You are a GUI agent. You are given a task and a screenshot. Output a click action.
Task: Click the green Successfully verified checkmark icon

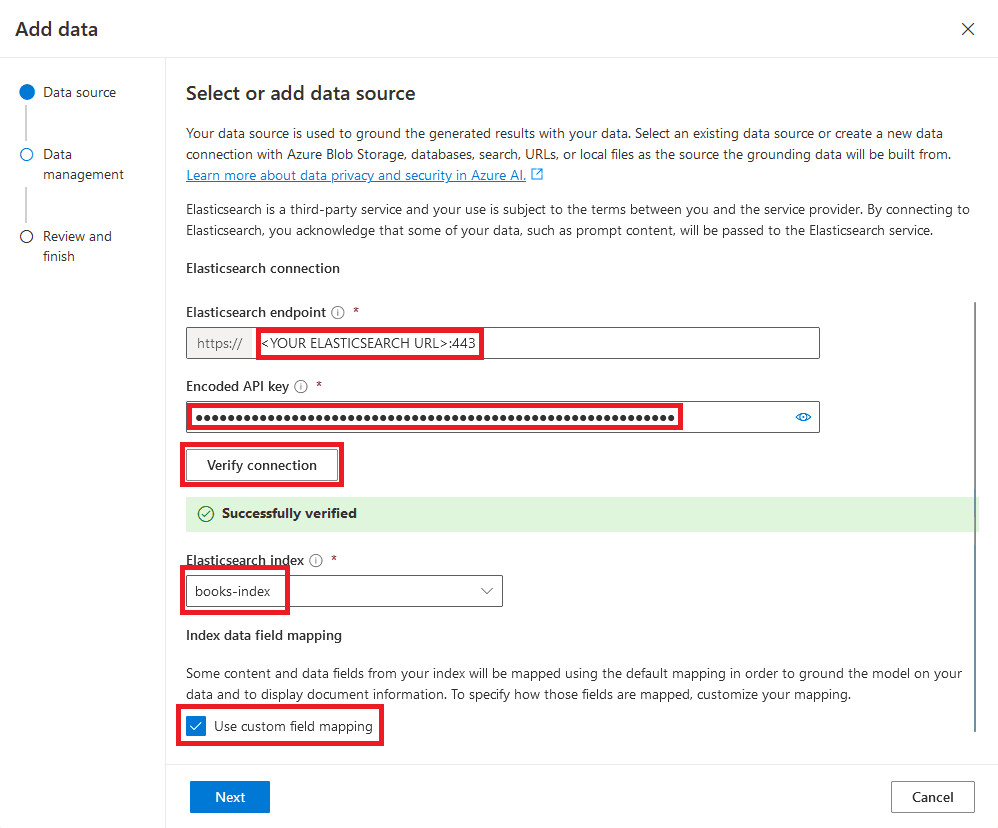pos(206,513)
